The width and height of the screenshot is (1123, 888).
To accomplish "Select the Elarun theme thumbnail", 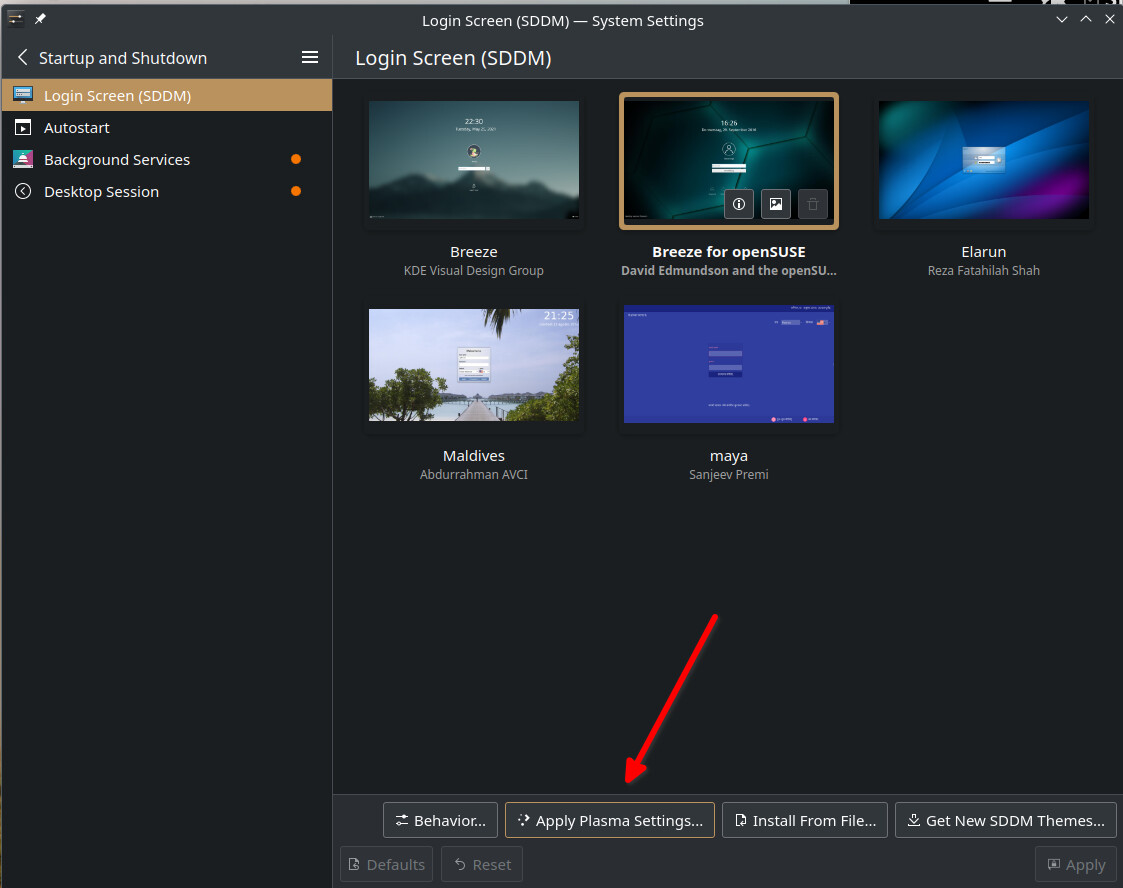I will click(983, 160).
